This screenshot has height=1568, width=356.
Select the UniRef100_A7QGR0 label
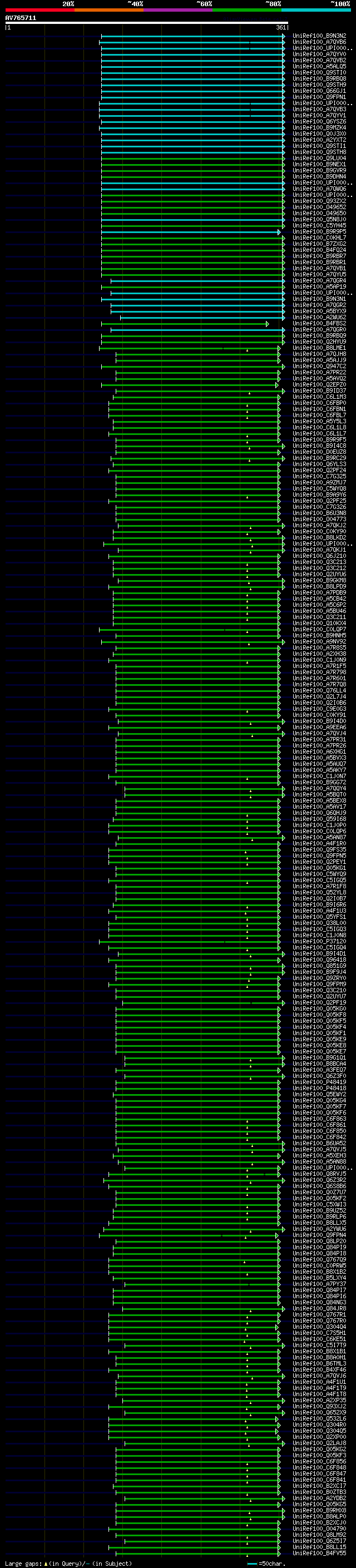(x=319, y=330)
